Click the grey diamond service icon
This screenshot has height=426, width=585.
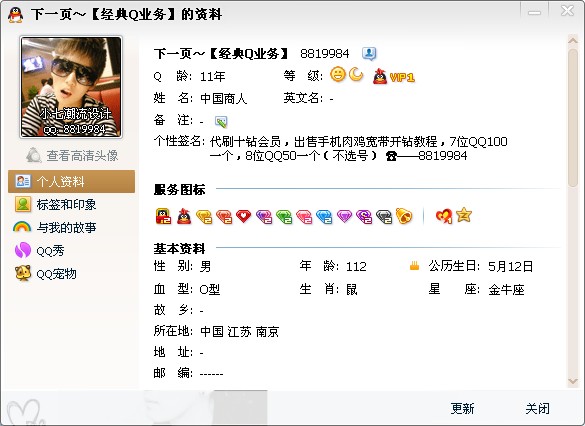click(384, 216)
